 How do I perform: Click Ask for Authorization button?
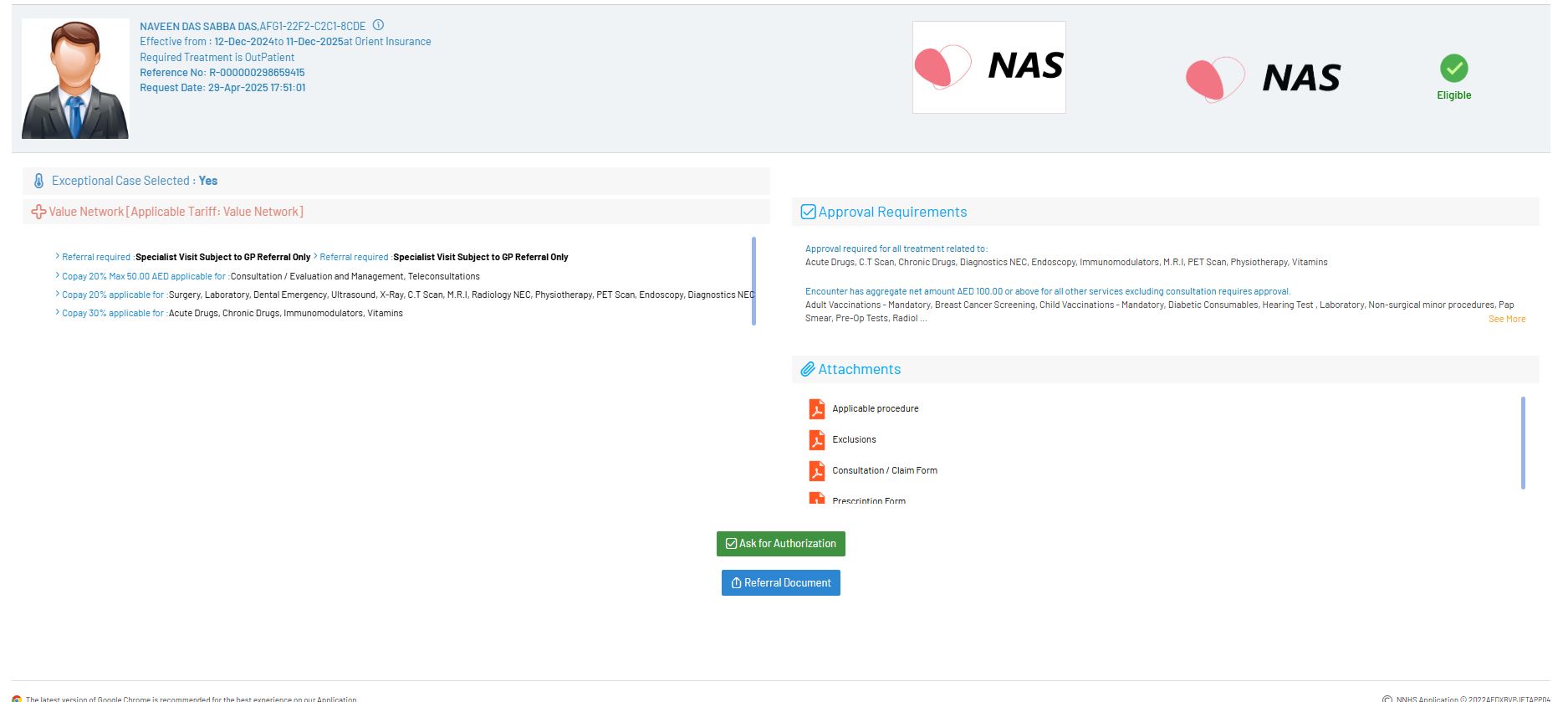[781, 544]
